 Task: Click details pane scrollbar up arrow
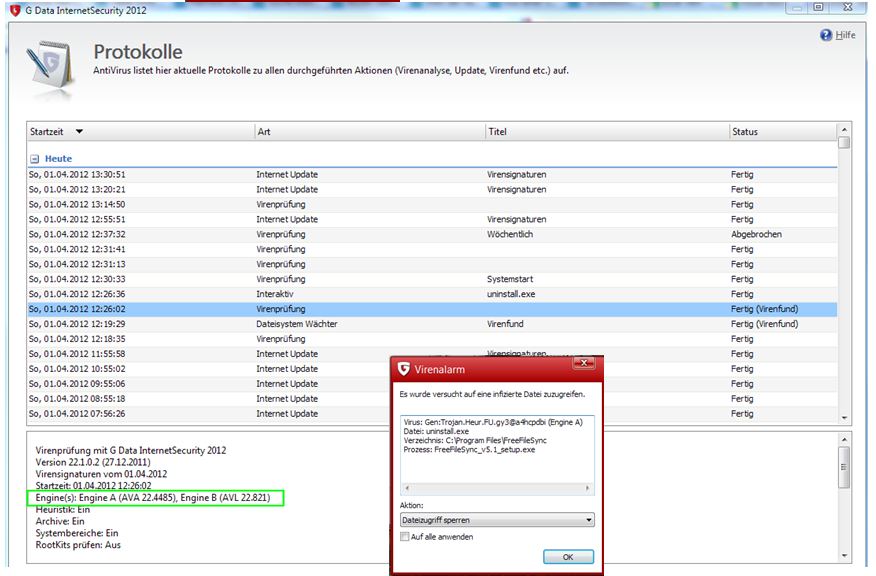click(x=844, y=440)
